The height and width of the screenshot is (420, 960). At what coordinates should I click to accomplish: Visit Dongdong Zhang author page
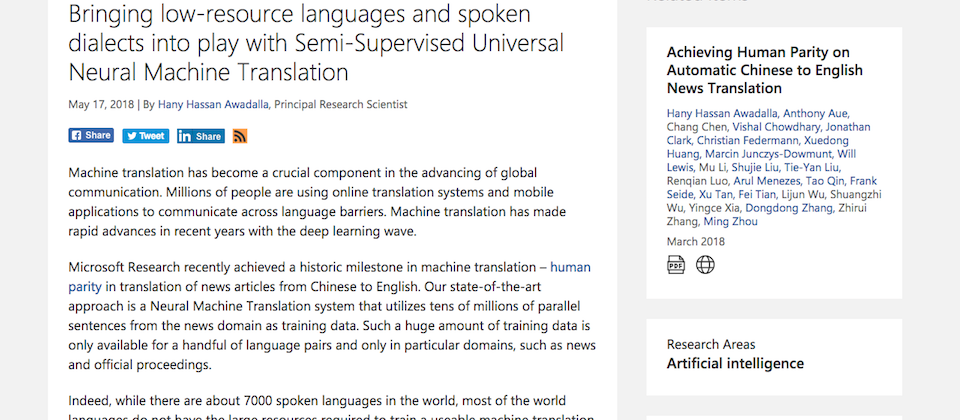click(789, 208)
